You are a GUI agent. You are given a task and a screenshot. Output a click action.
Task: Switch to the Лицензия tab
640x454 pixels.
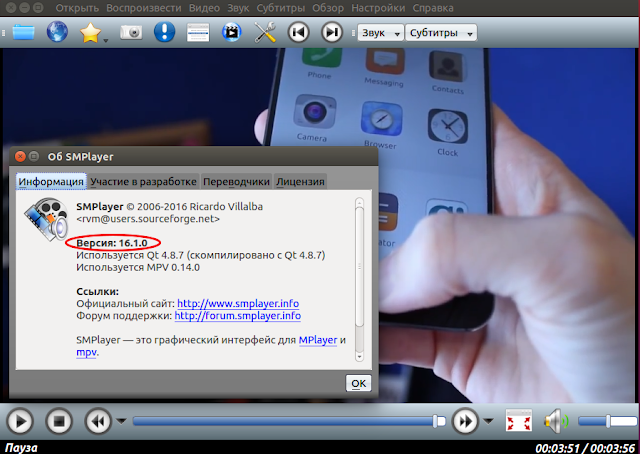300,182
